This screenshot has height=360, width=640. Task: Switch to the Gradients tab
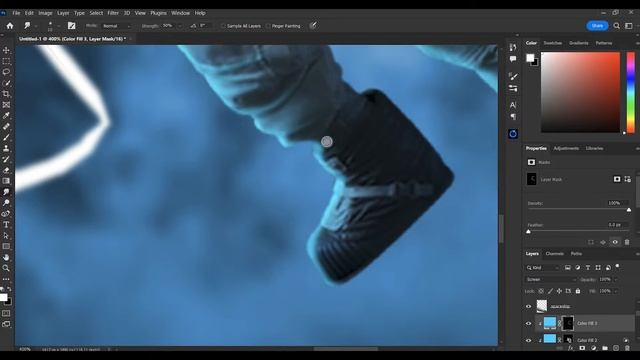pyautogui.click(x=579, y=43)
